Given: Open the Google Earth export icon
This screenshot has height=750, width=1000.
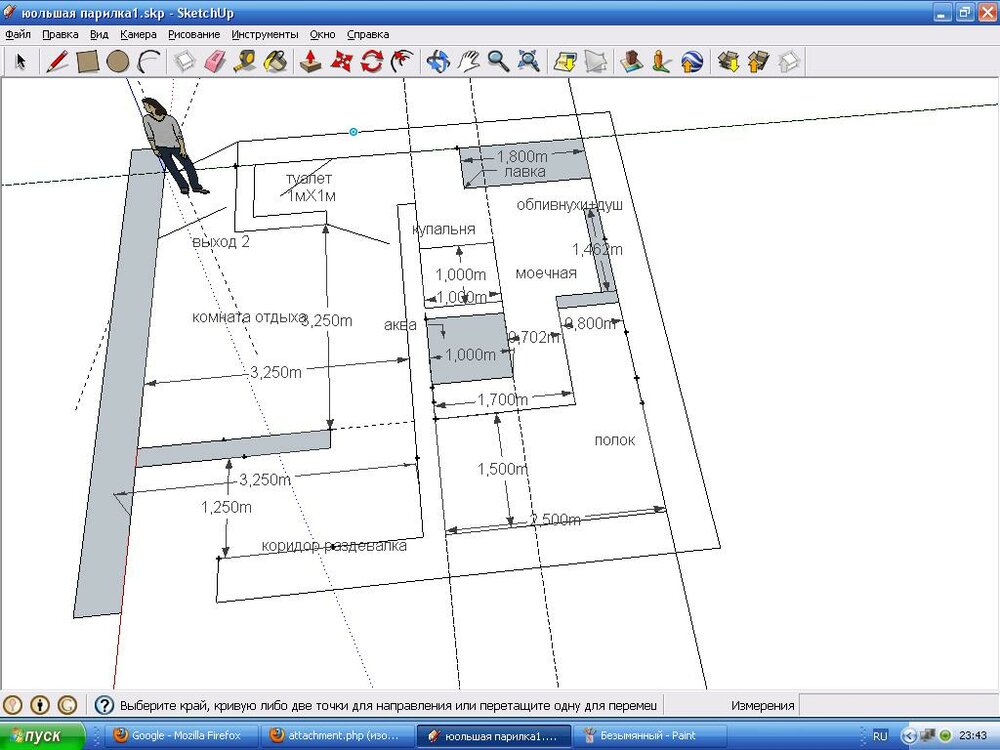Looking at the screenshot, I should (x=693, y=61).
